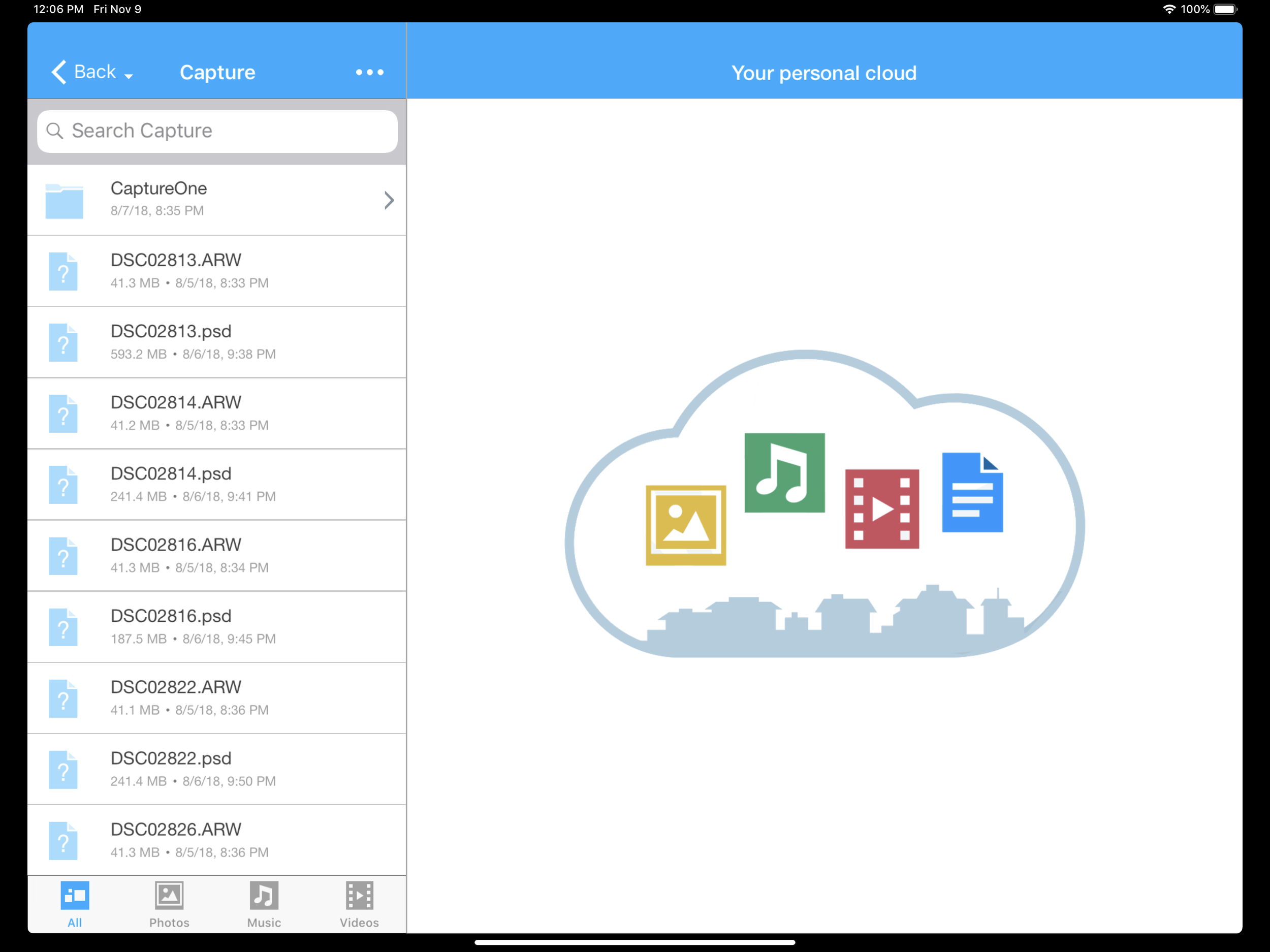Click the DSC02813.ARW unknown file icon
1270x952 pixels.
click(63, 272)
